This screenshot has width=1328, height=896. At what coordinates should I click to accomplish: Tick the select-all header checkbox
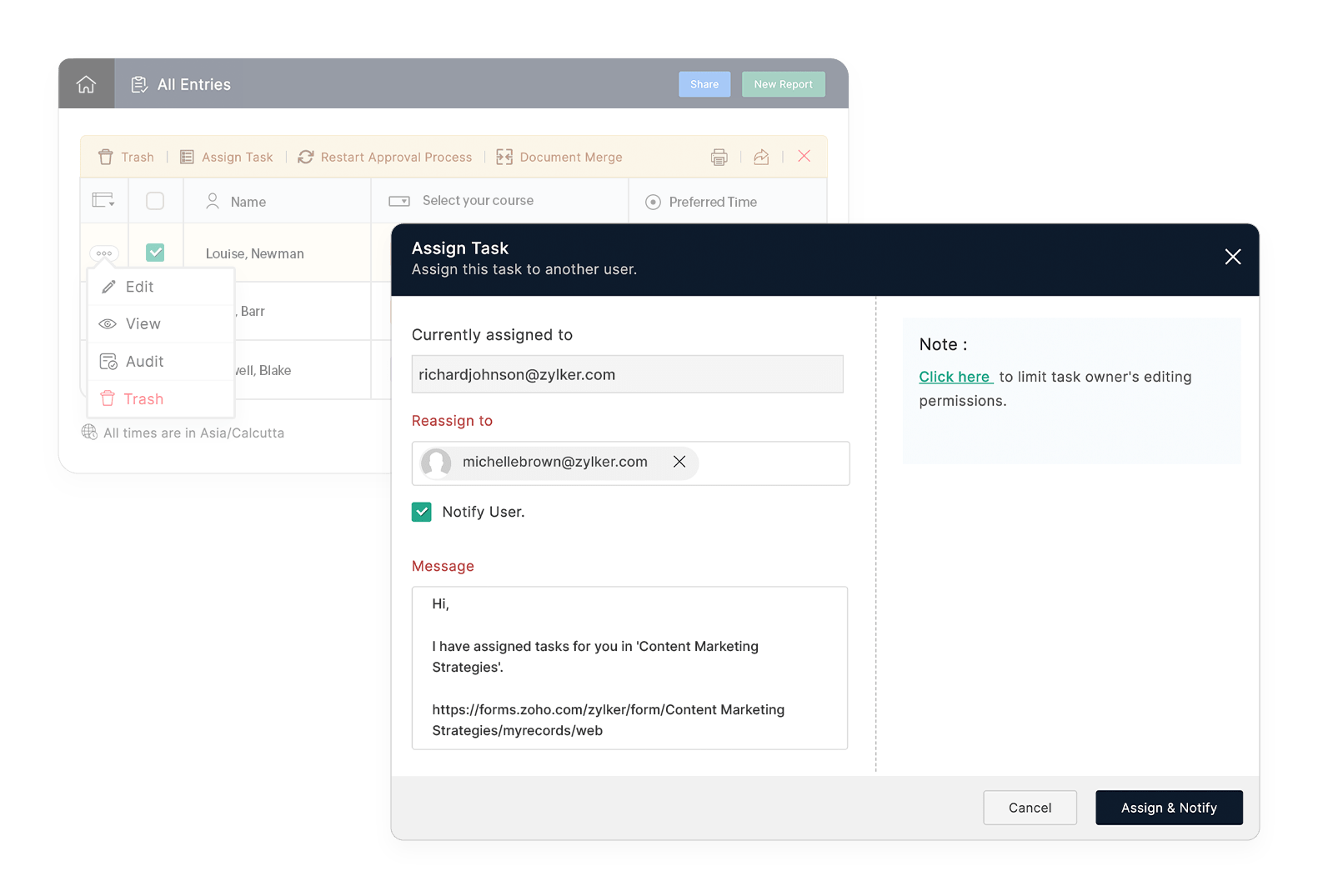coord(155,201)
